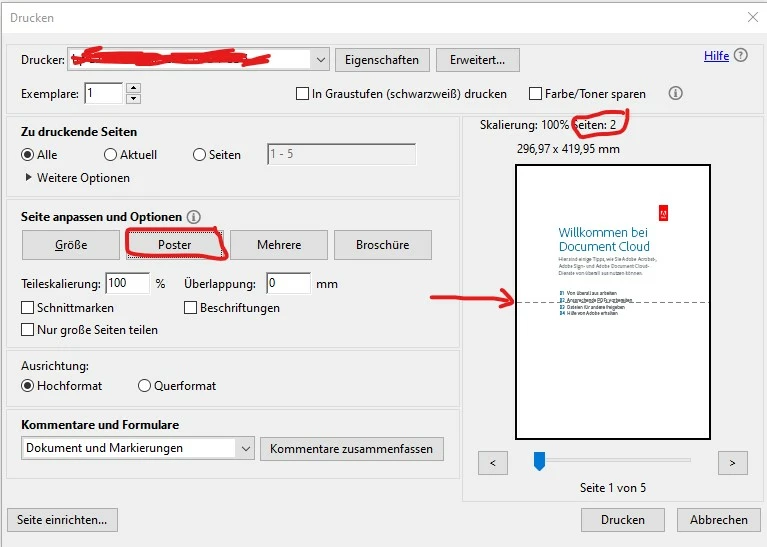Select the Alle pages radio button
Image resolution: width=767 pixels, height=547 pixels.
click(x=27, y=155)
